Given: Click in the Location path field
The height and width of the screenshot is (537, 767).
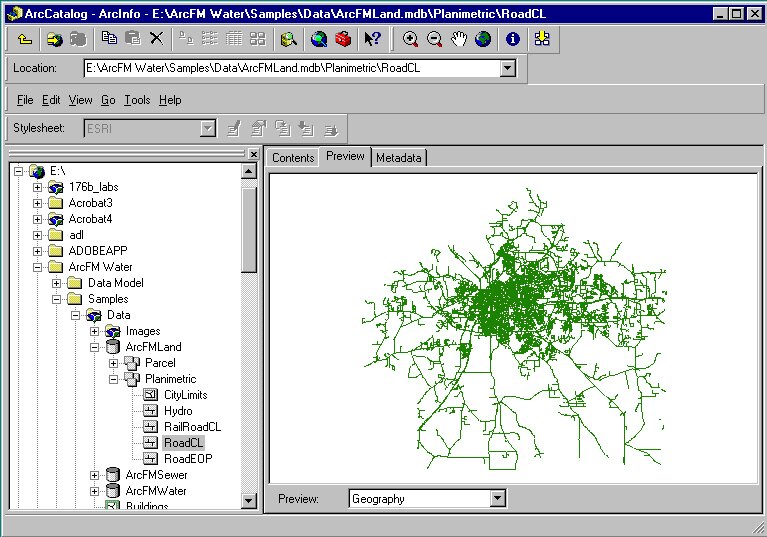Looking at the screenshot, I should point(293,68).
